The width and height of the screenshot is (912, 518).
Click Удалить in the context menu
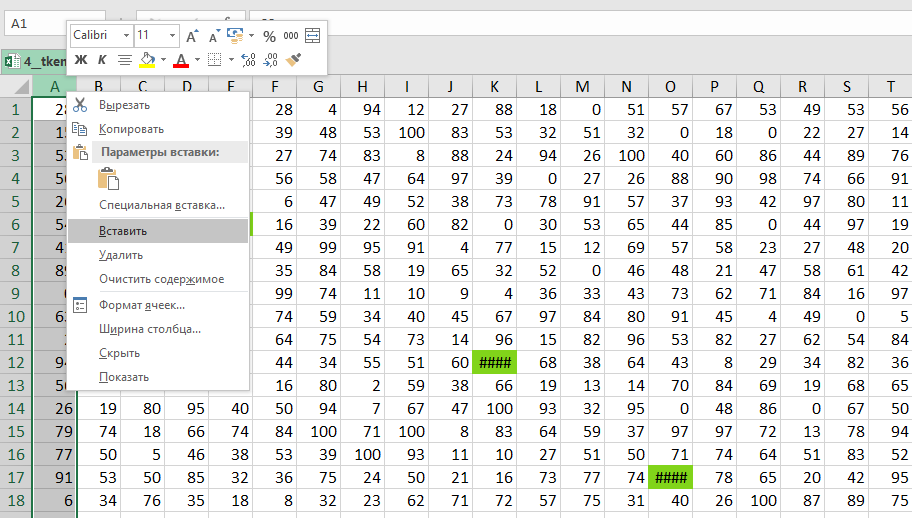click(x=120, y=255)
